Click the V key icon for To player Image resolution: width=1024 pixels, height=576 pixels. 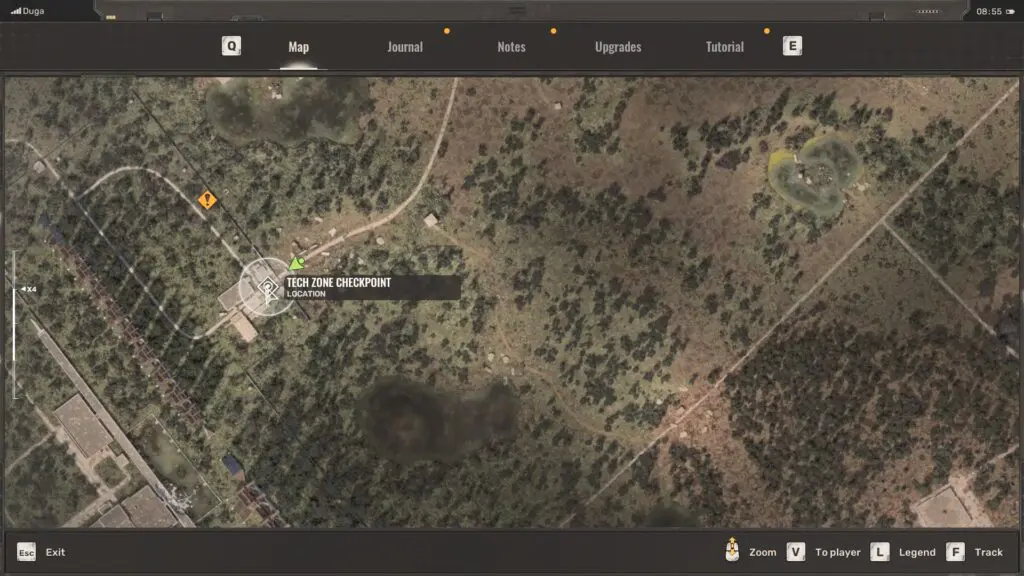pos(796,552)
